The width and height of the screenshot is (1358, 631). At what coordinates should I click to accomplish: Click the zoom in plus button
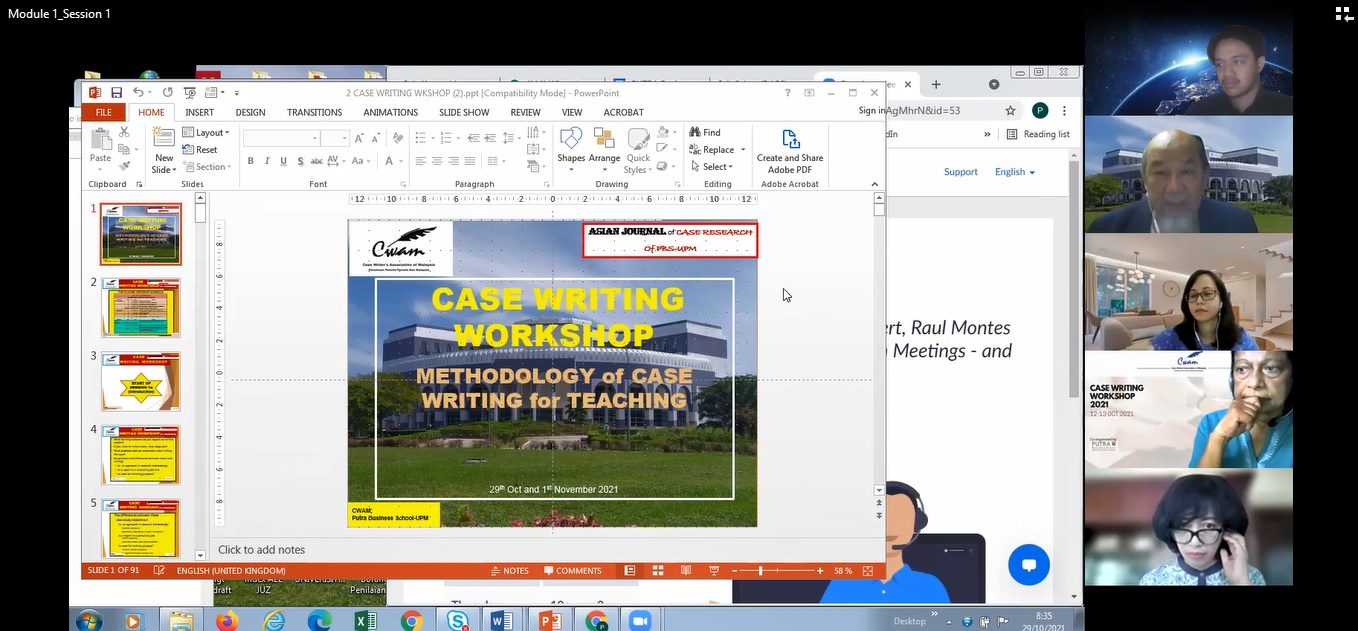[x=820, y=571]
